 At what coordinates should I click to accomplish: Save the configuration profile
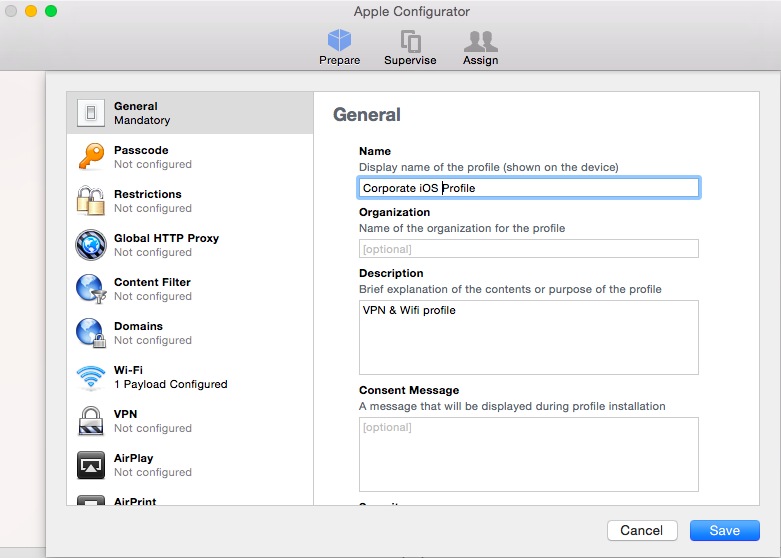pos(725,530)
